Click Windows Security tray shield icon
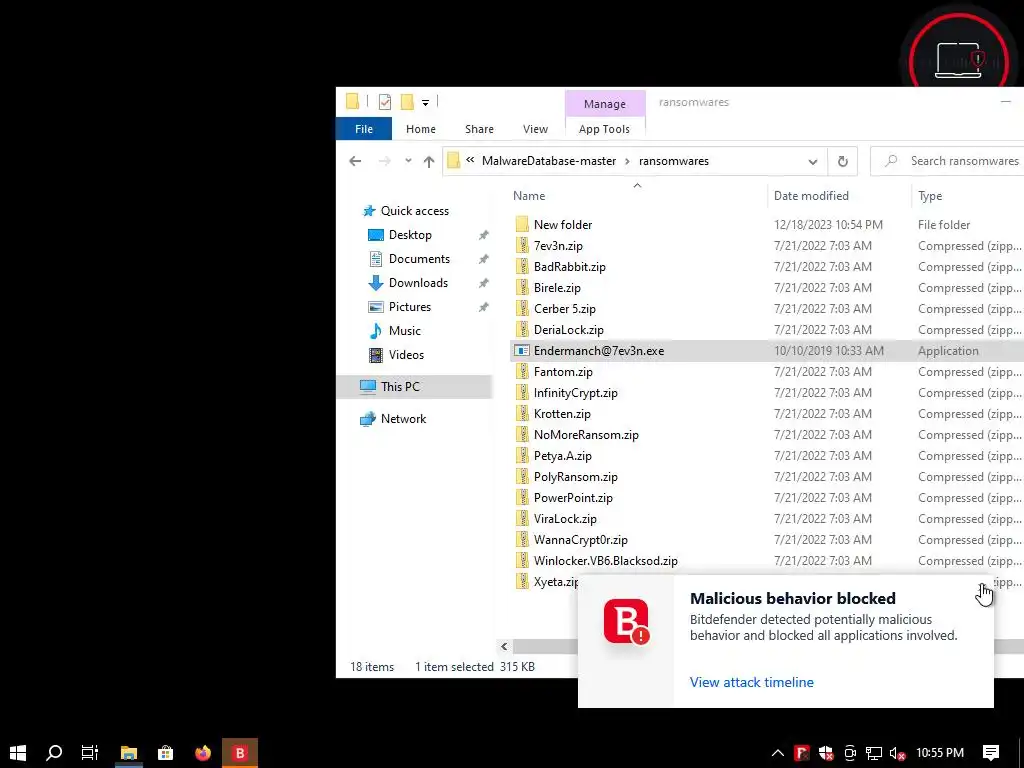Screen dimensions: 1024x768 point(826,754)
